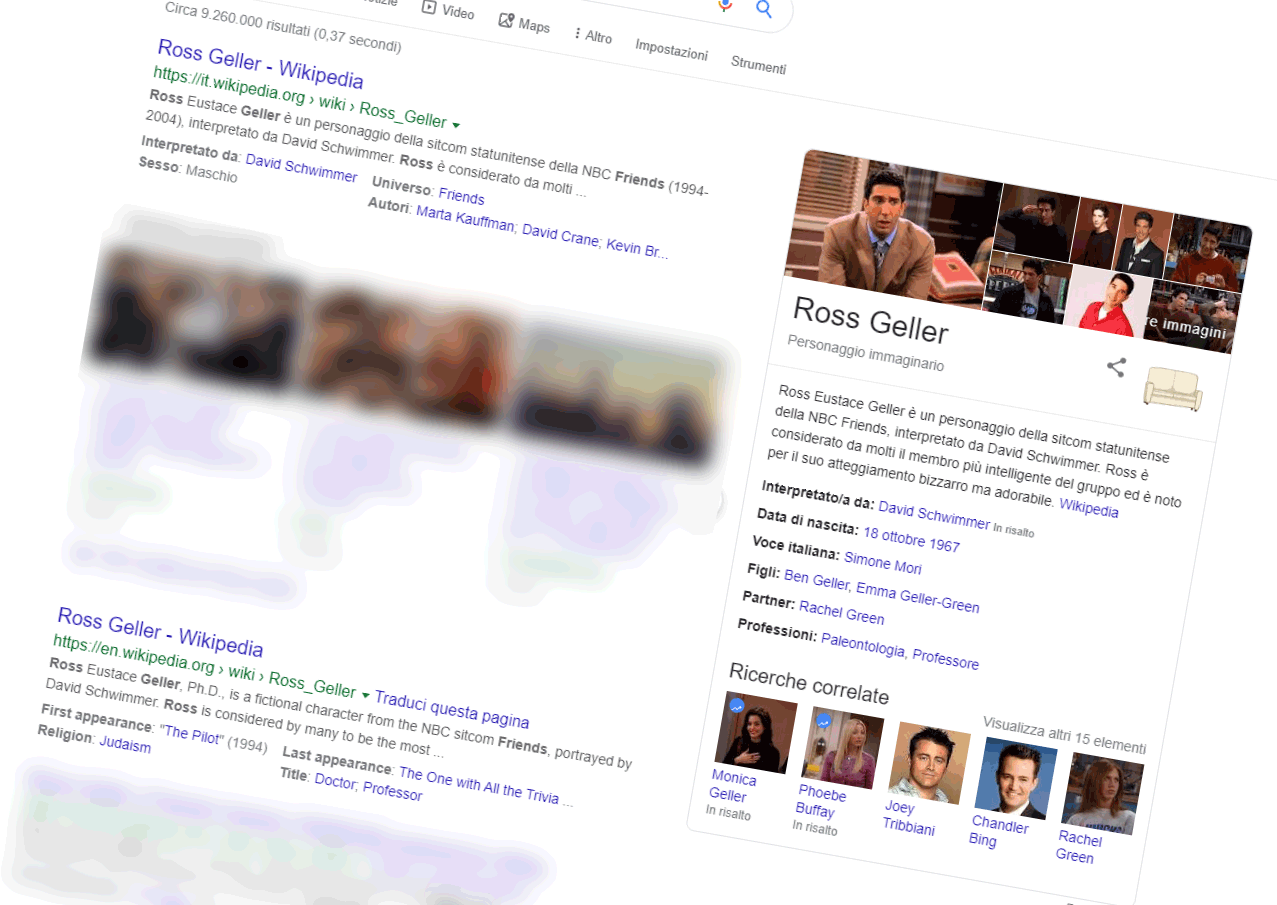The width and height of the screenshot is (1277, 905).
Task: Open the Wikipedia link in the panel description
Action: [x=1088, y=508]
